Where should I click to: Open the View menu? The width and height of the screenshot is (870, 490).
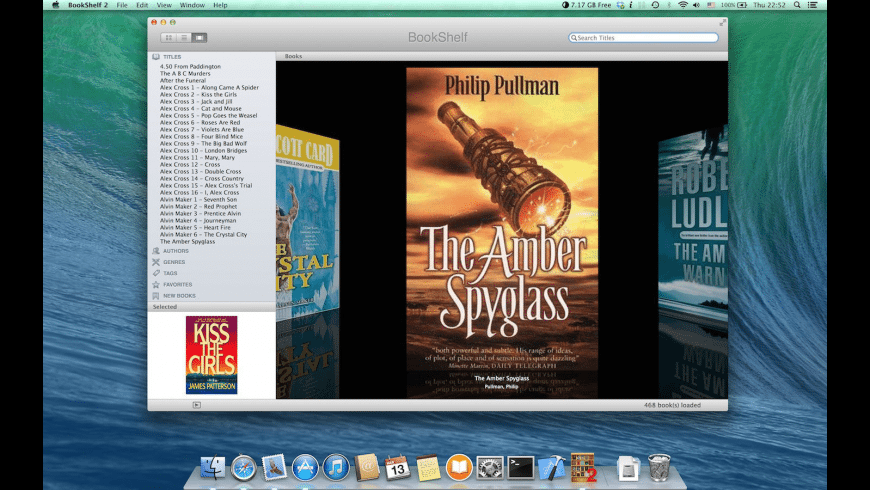click(x=164, y=5)
